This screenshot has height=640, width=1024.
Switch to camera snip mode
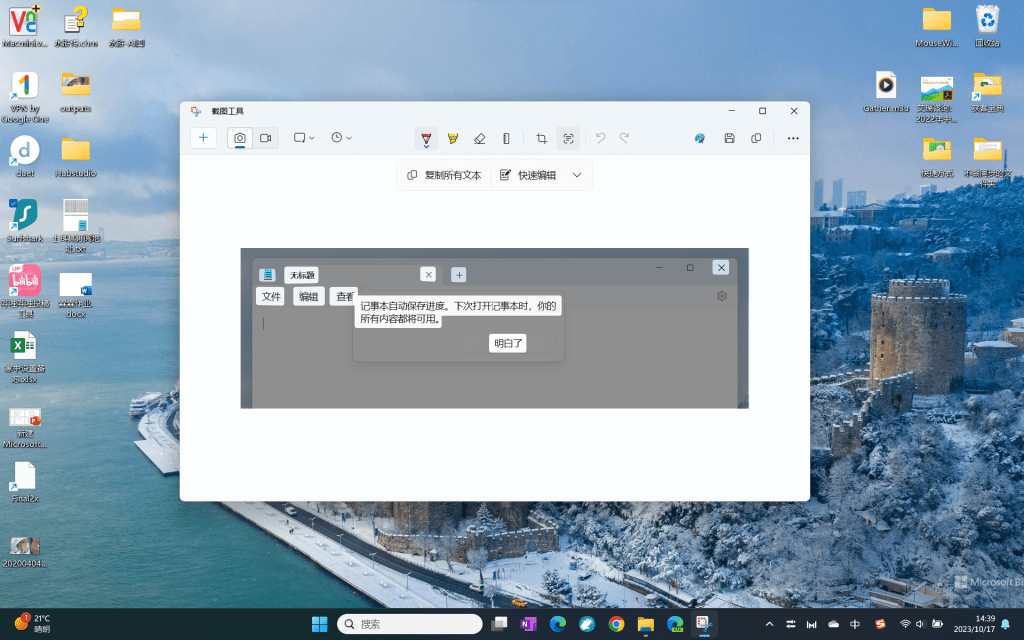tap(240, 138)
